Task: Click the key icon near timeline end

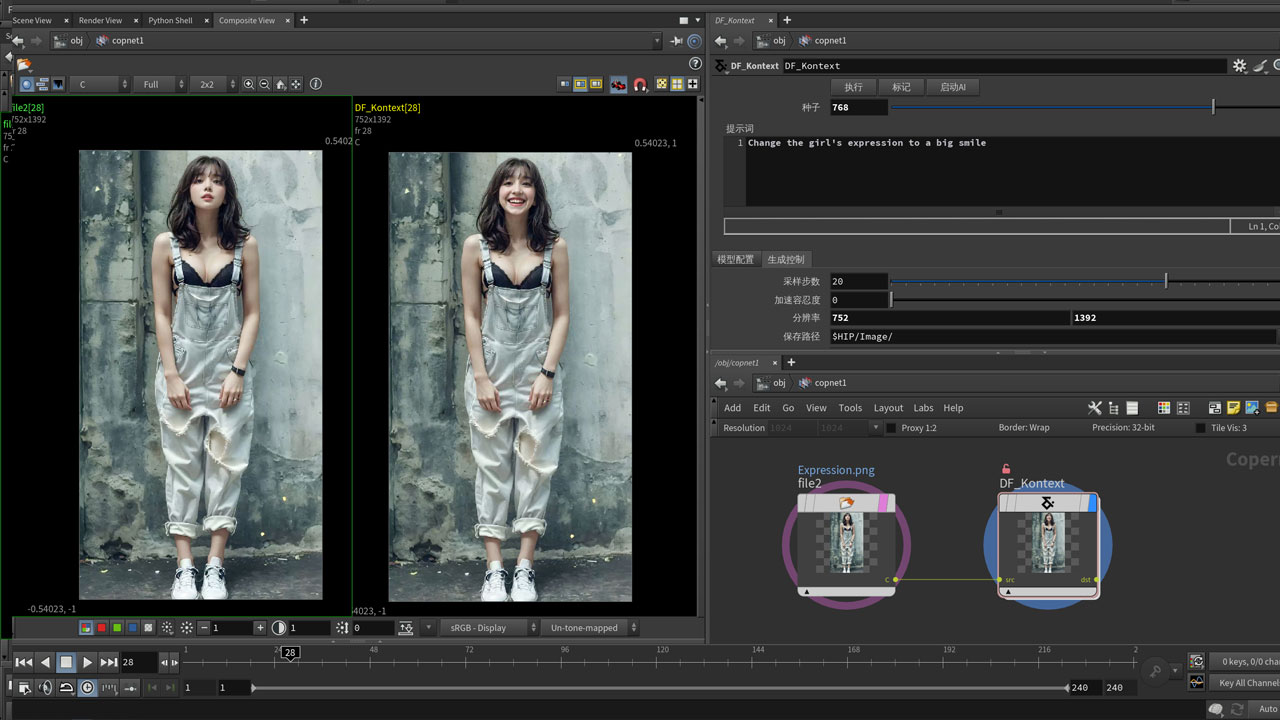Action: click(1155, 670)
